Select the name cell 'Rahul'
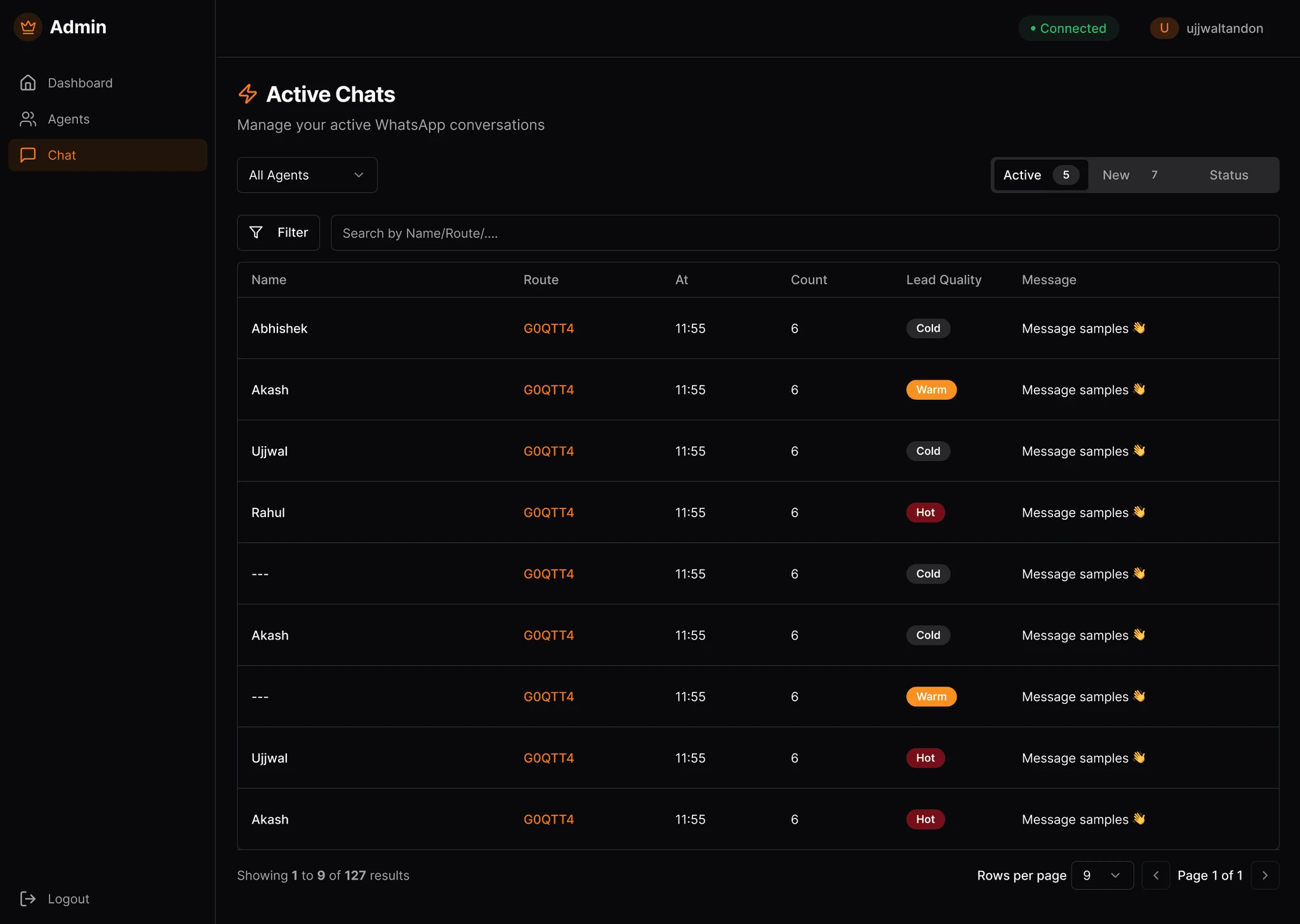 [x=268, y=513]
